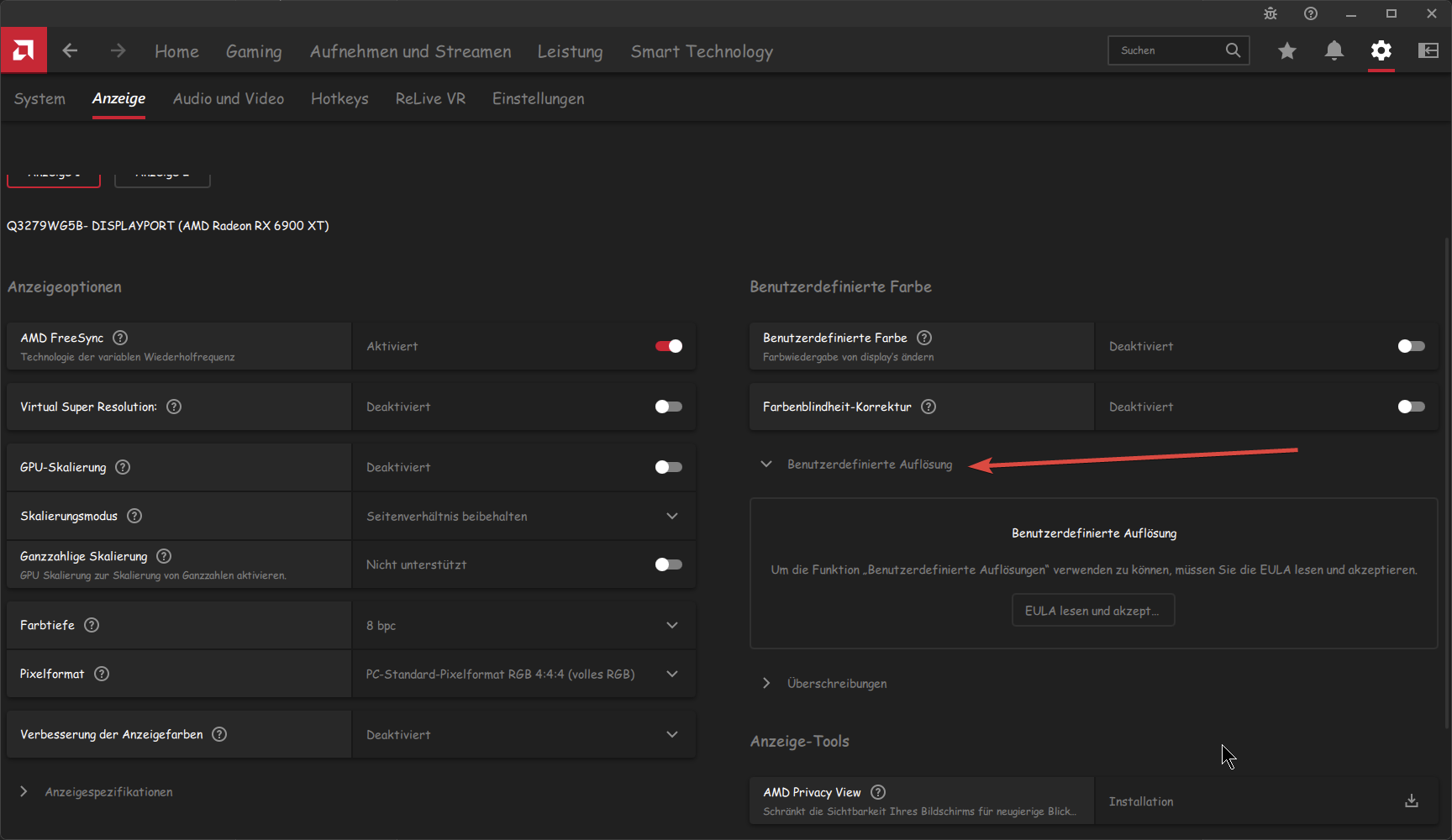
Task: Open the Home menu
Action: click(x=176, y=51)
